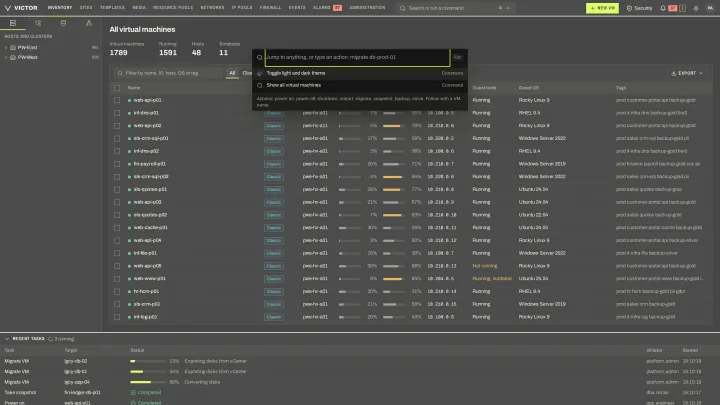Open the Sites menu

click(x=86, y=8)
